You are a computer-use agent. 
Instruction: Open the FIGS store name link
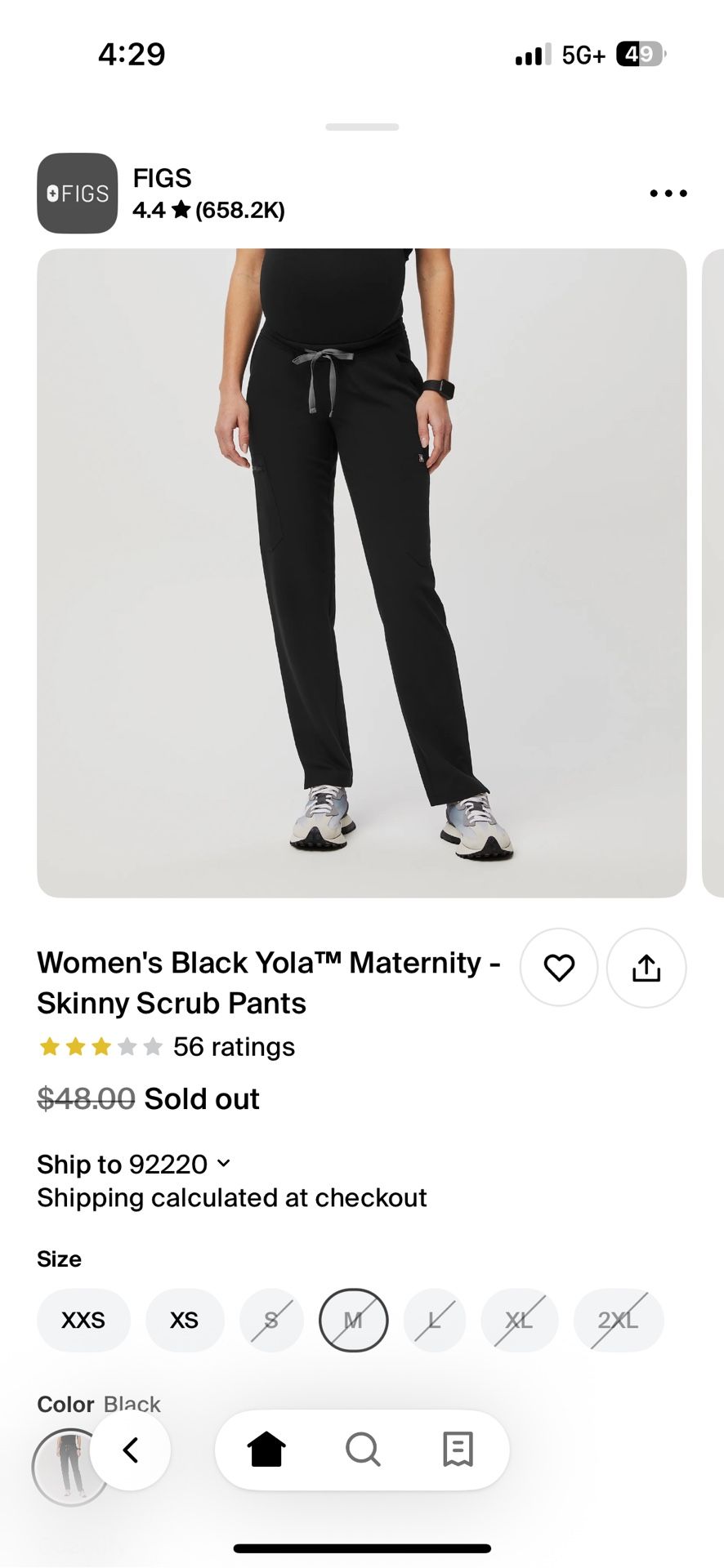(163, 178)
